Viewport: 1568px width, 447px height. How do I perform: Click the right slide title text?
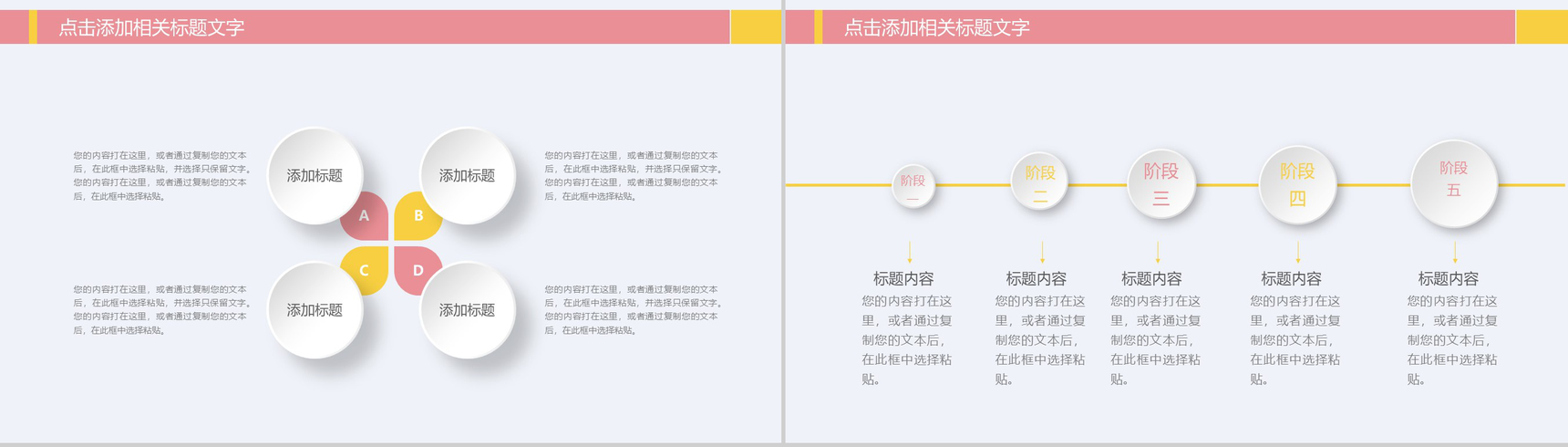point(936,27)
